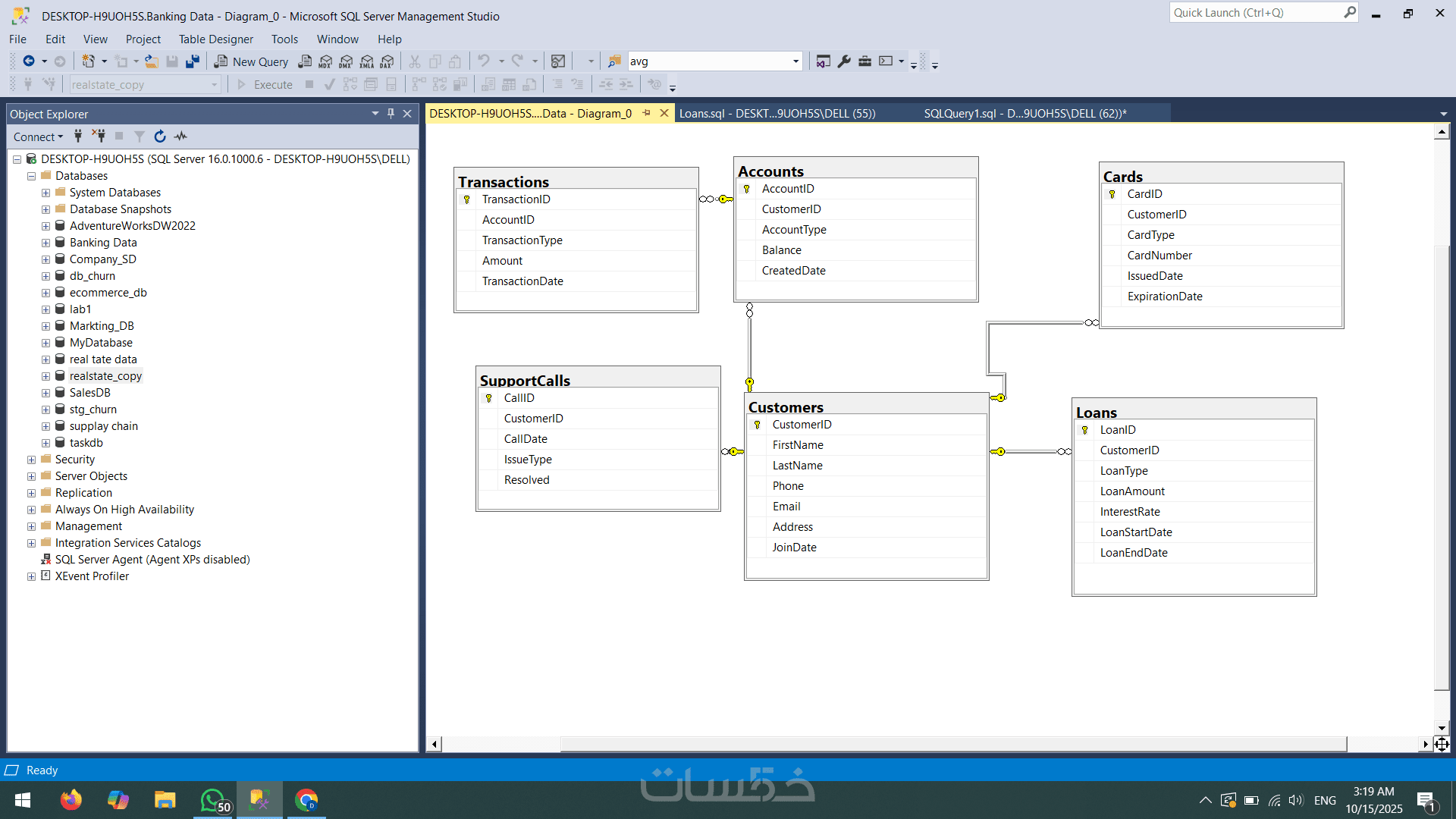Open the Connect dropdown button
1456x819 pixels.
coord(38,136)
